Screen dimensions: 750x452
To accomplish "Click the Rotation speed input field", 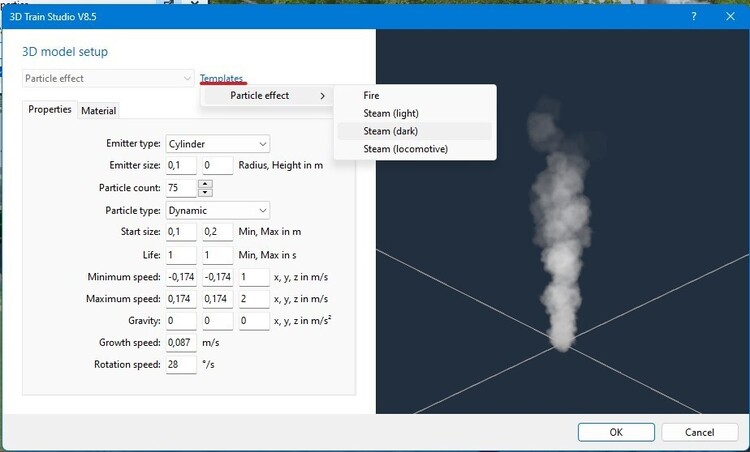I will pos(181,365).
